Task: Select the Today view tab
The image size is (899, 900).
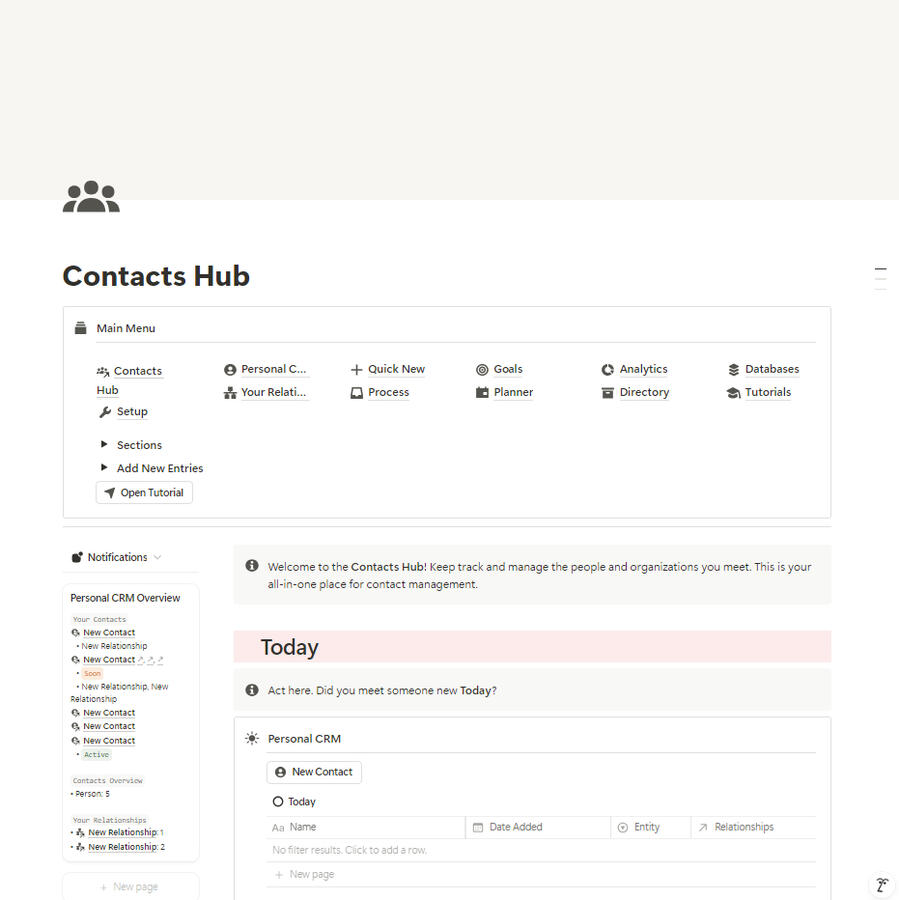Action: point(294,801)
